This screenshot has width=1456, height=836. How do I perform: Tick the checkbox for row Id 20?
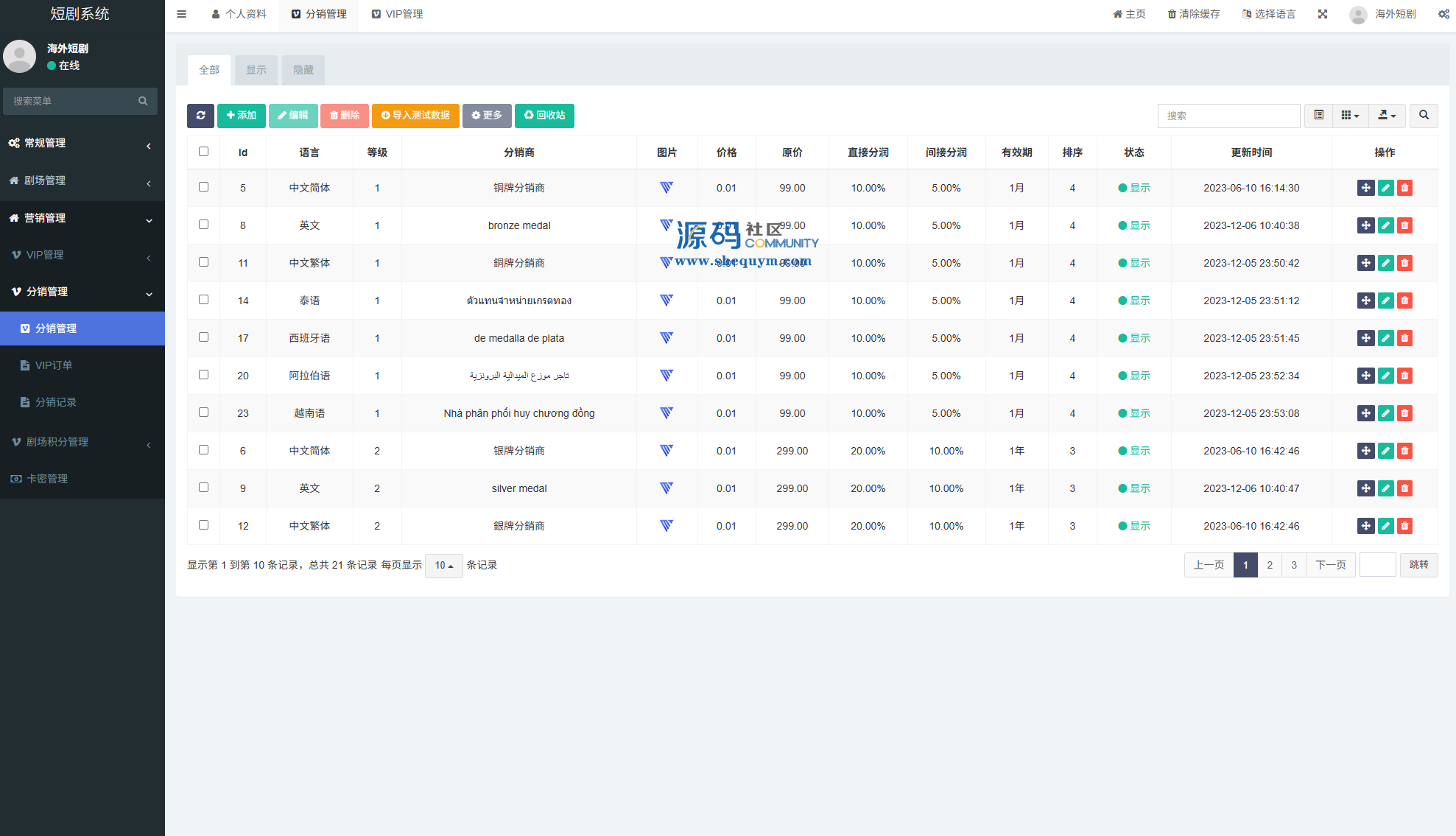(204, 375)
